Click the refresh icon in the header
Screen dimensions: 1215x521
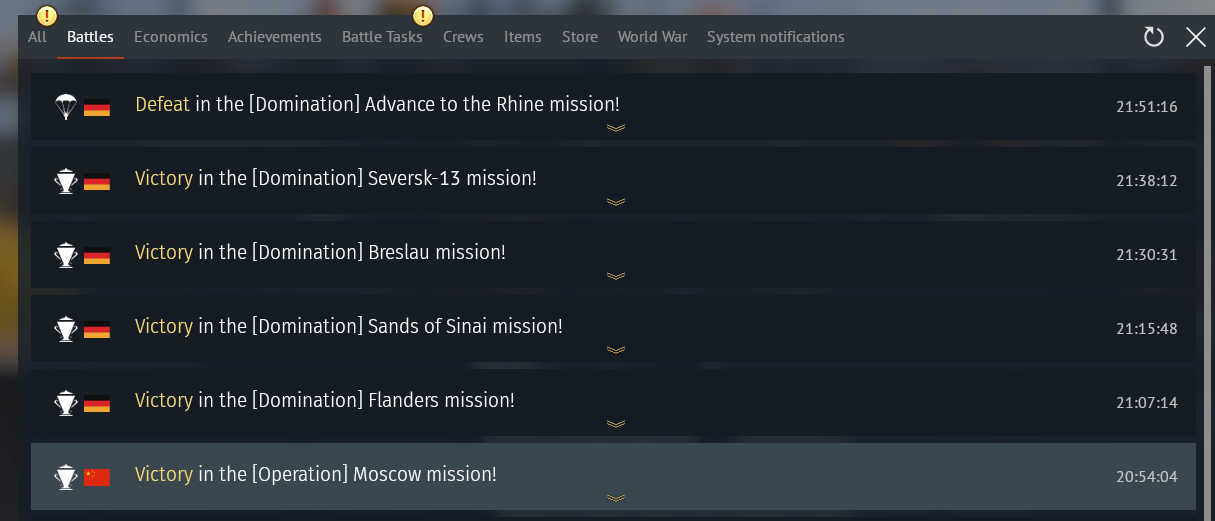pos(1154,37)
